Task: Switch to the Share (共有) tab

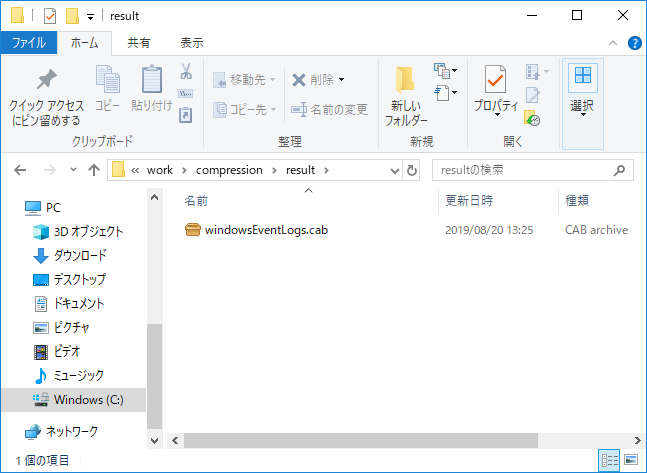Action: click(x=139, y=43)
